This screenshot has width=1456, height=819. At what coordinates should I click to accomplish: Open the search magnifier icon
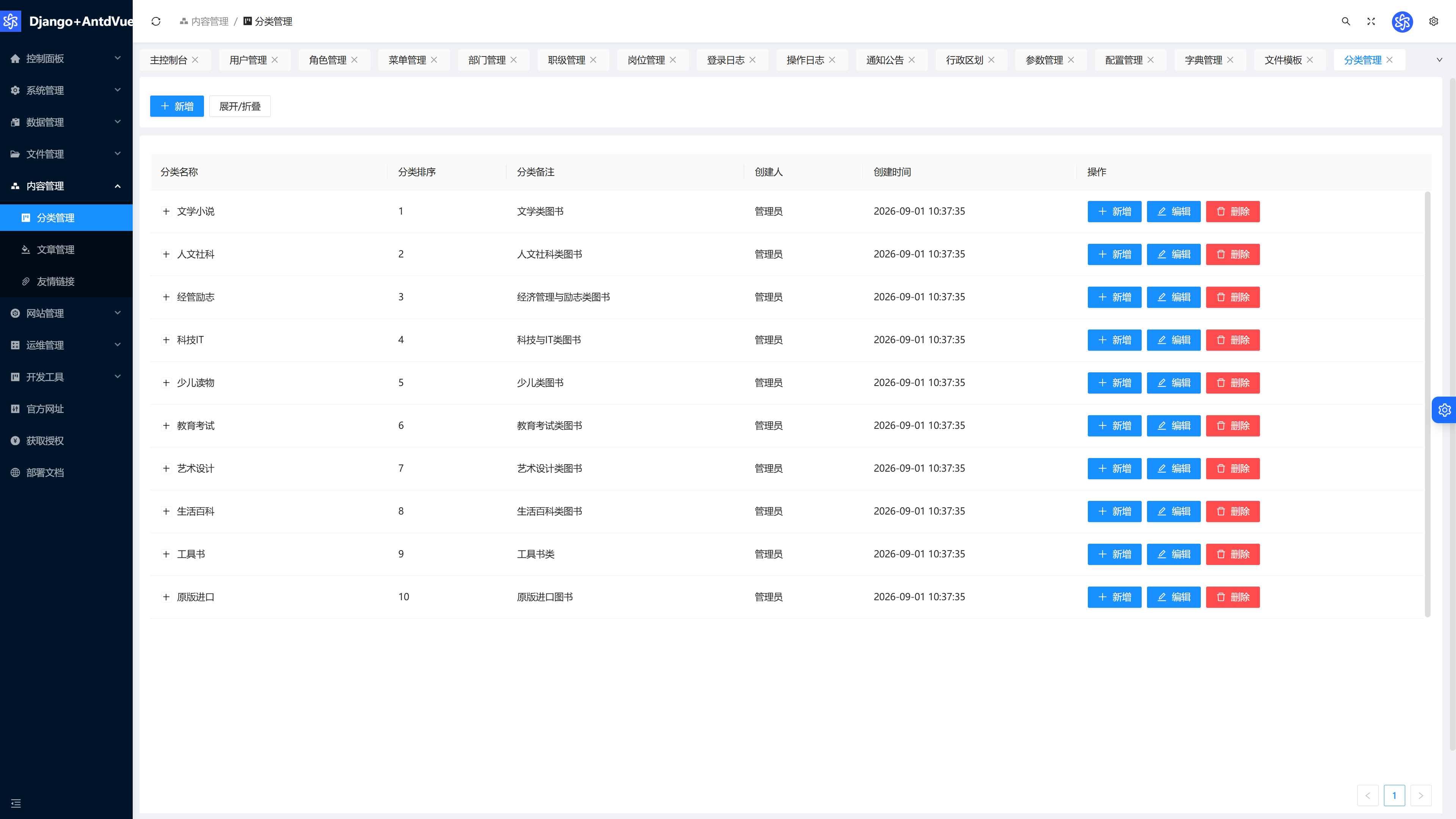click(1346, 22)
